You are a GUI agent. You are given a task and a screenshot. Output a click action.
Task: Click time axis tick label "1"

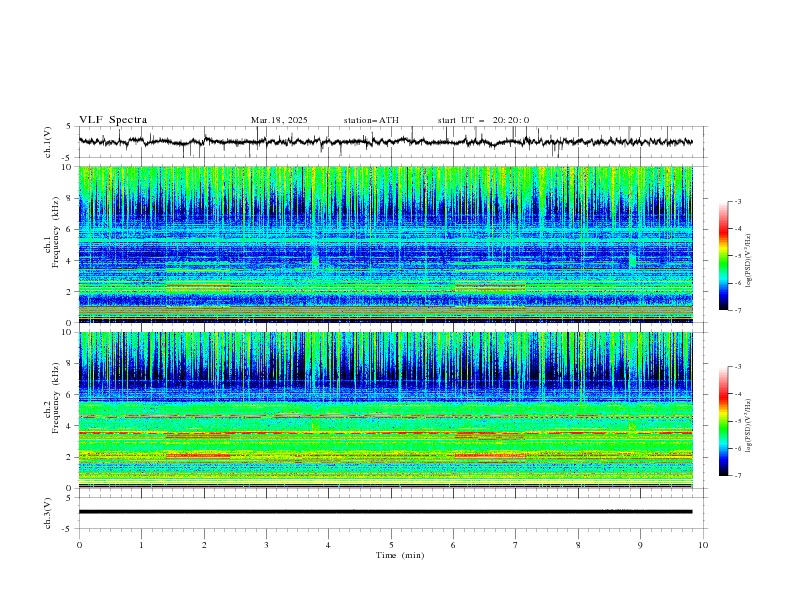tap(141, 545)
